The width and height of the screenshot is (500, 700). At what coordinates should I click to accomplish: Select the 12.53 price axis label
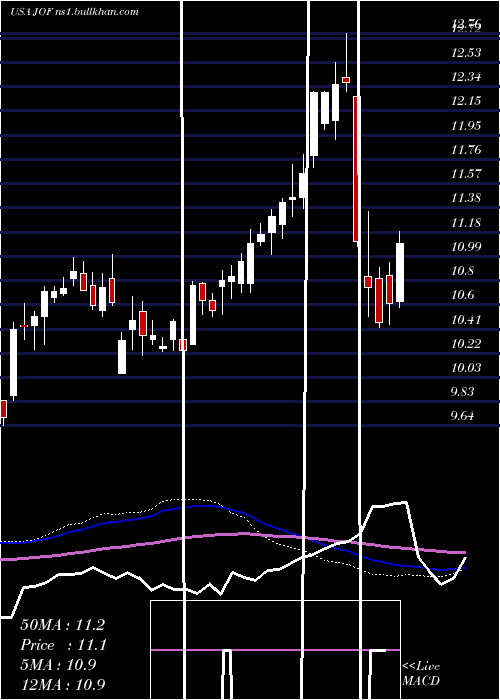466,53
